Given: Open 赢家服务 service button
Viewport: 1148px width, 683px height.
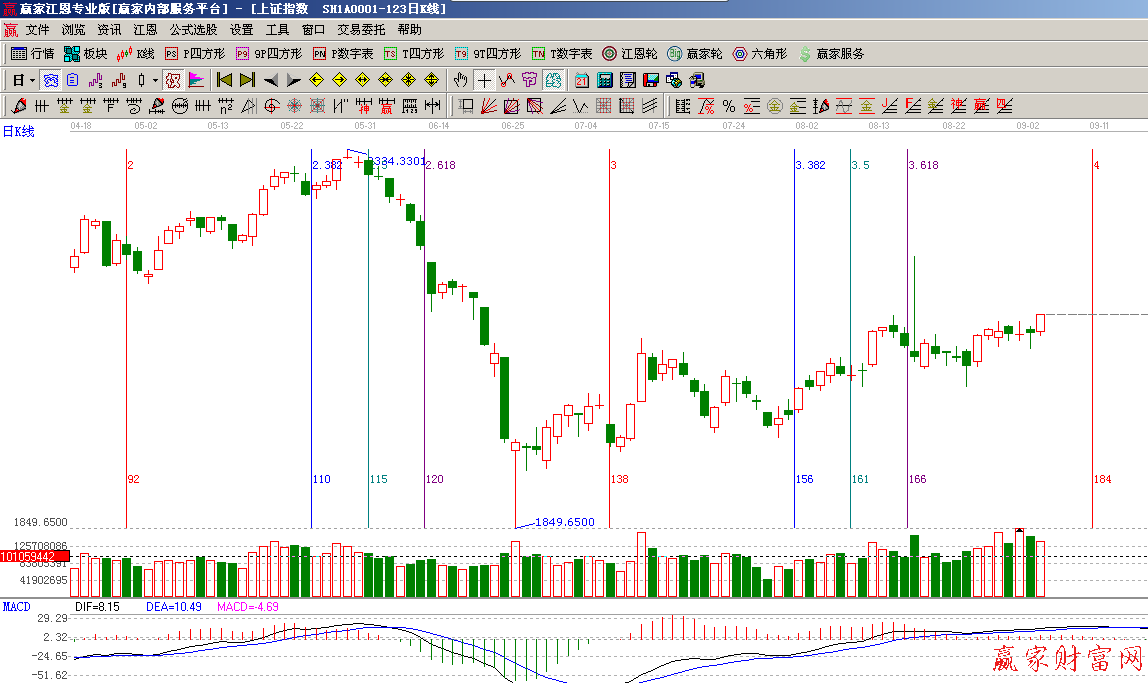Looking at the screenshot, I should 831,54.
